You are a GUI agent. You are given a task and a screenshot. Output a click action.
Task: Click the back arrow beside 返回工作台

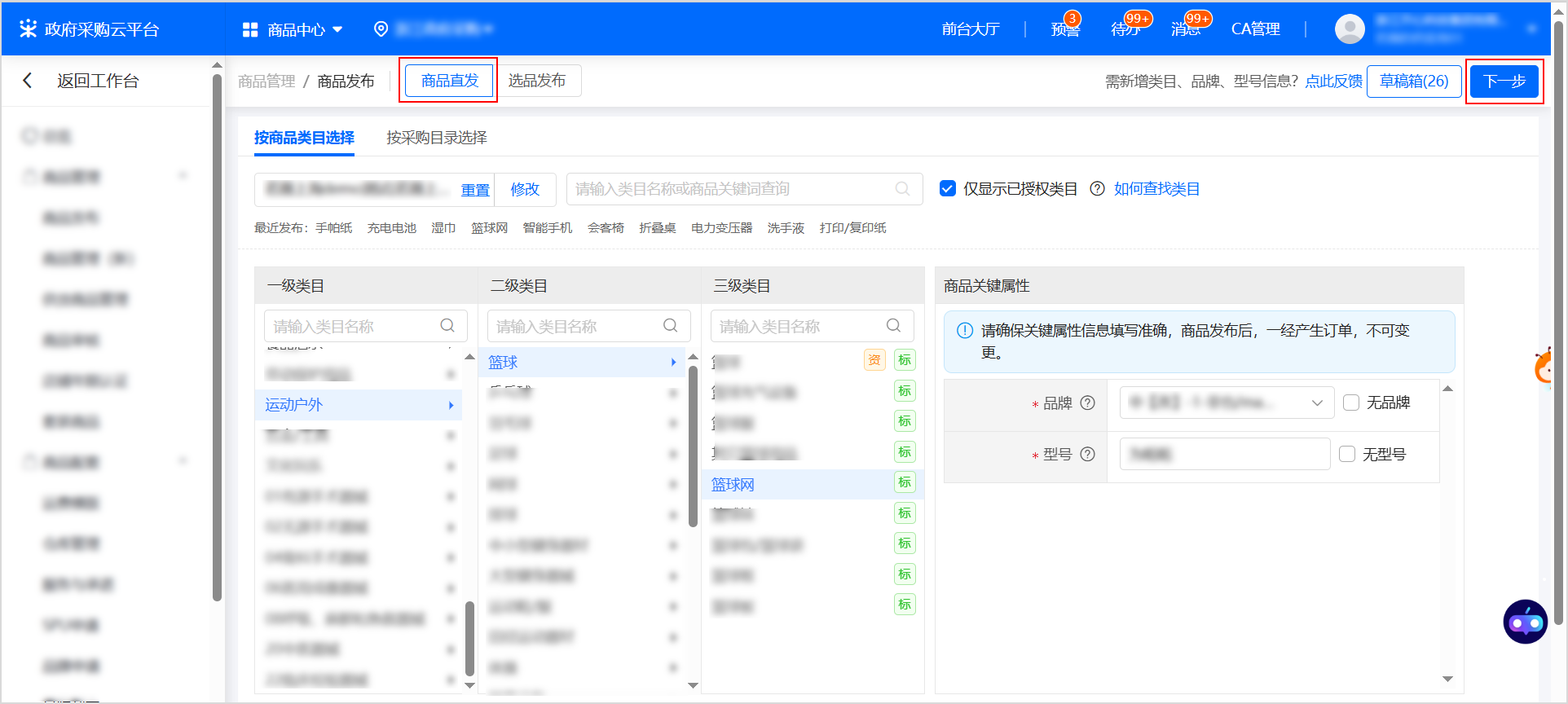pyautogui.click(x=28, y=81)
